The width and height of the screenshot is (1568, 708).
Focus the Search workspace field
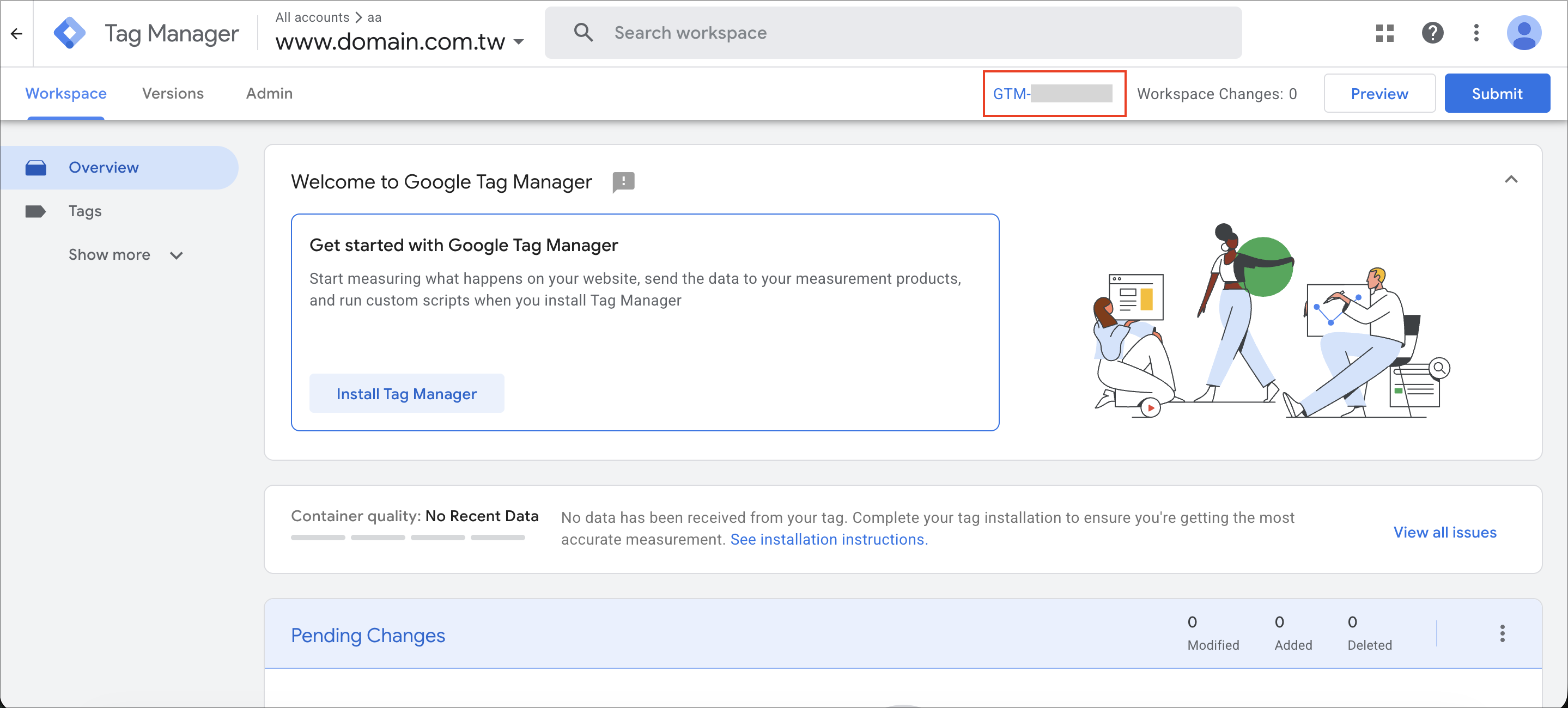[893, 33]
